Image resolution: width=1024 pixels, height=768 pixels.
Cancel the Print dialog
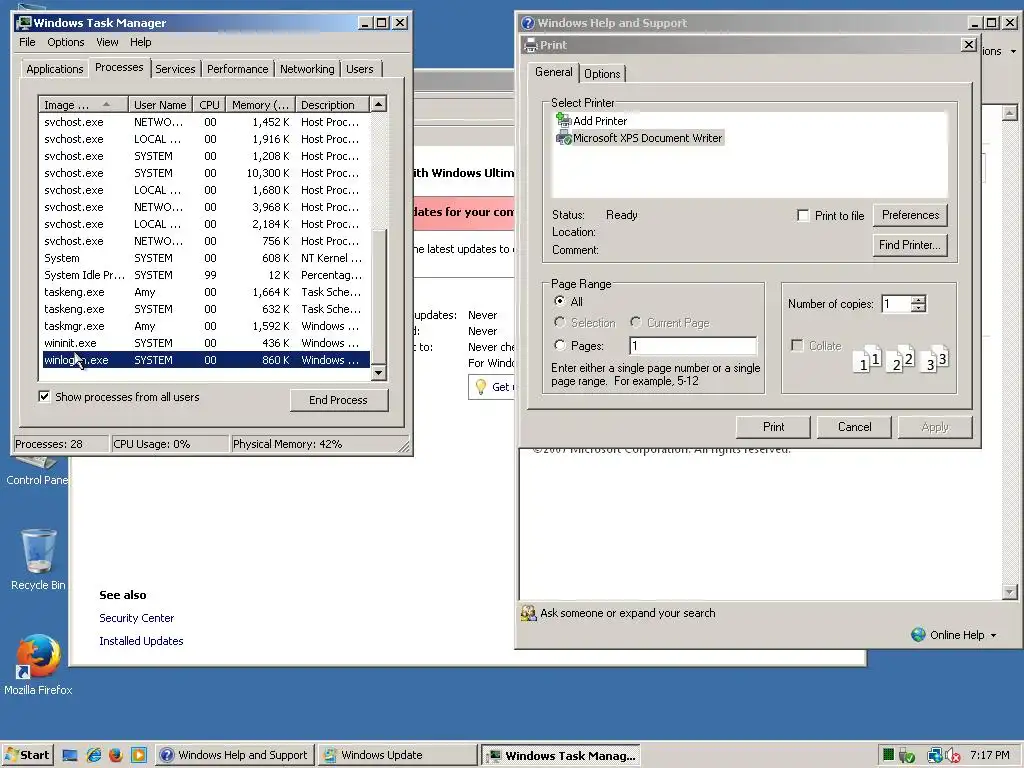tap(854, 426)
